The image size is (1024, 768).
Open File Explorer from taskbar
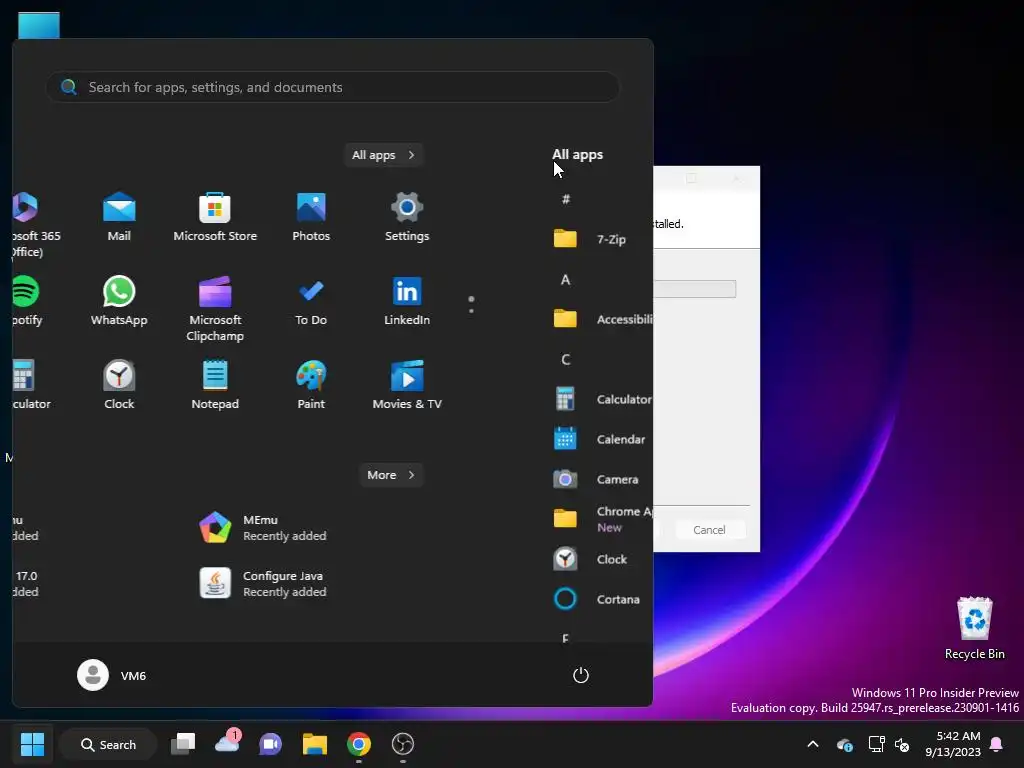pos(315,744)
